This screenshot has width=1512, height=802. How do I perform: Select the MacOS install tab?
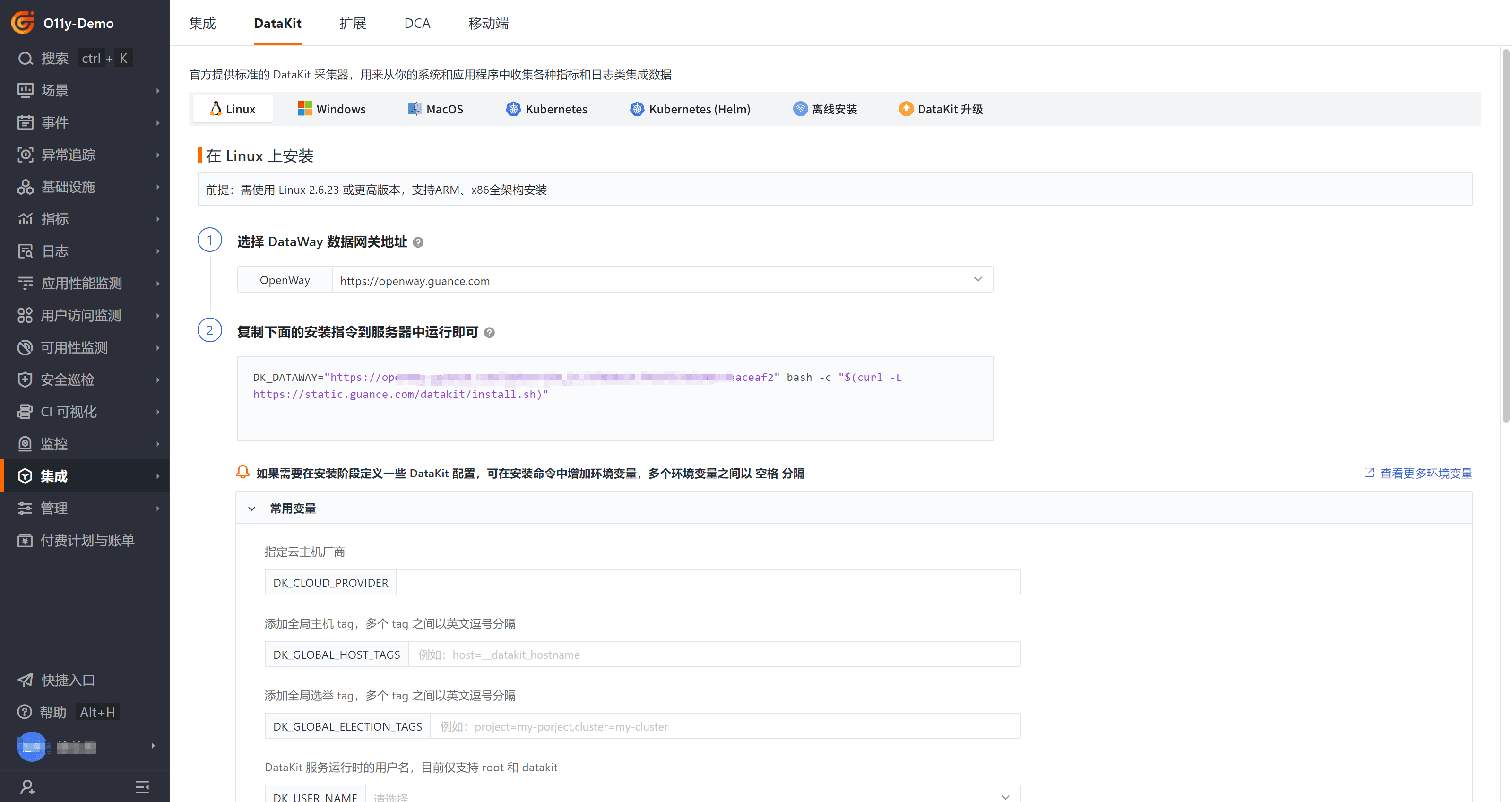pyautogui.click(x=435, y=109)
